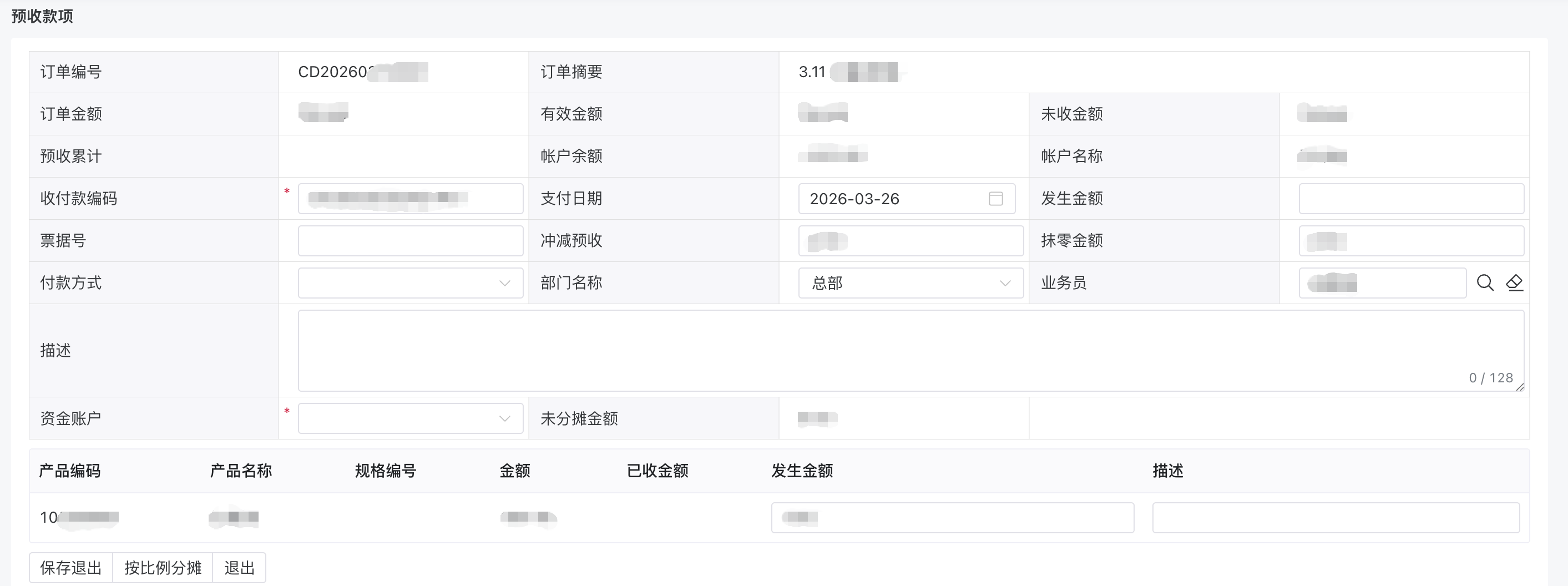Select the 收付款编码 input field

tap(409, 198)
